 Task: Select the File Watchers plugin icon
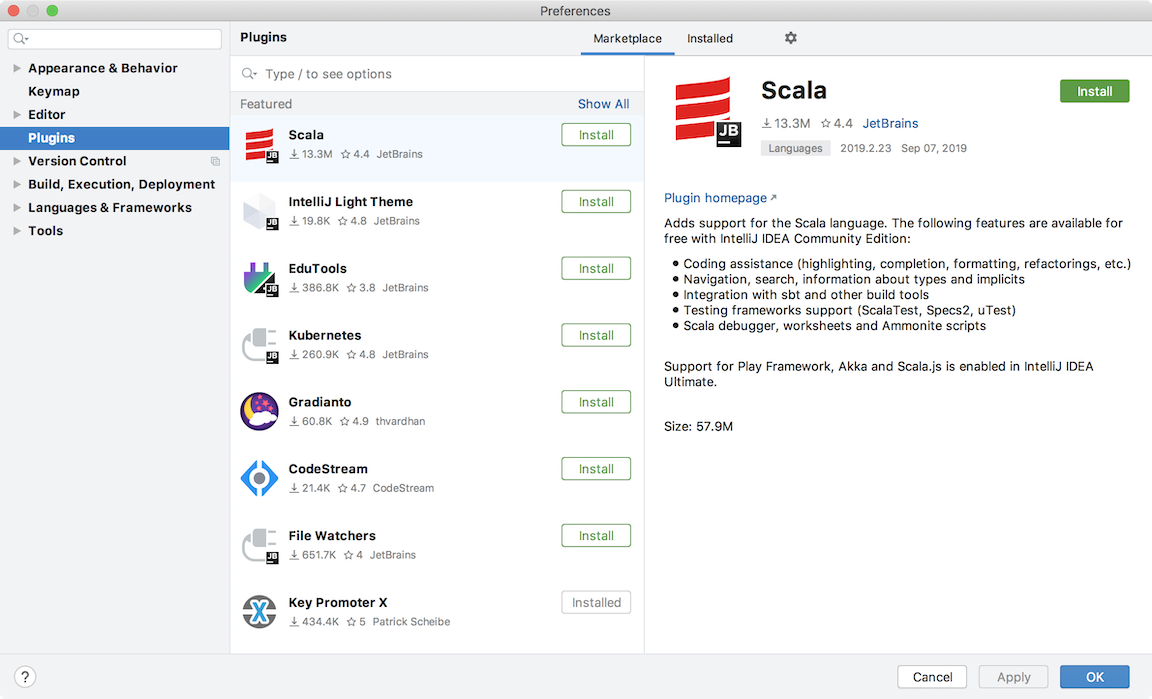tap(259, 545)
